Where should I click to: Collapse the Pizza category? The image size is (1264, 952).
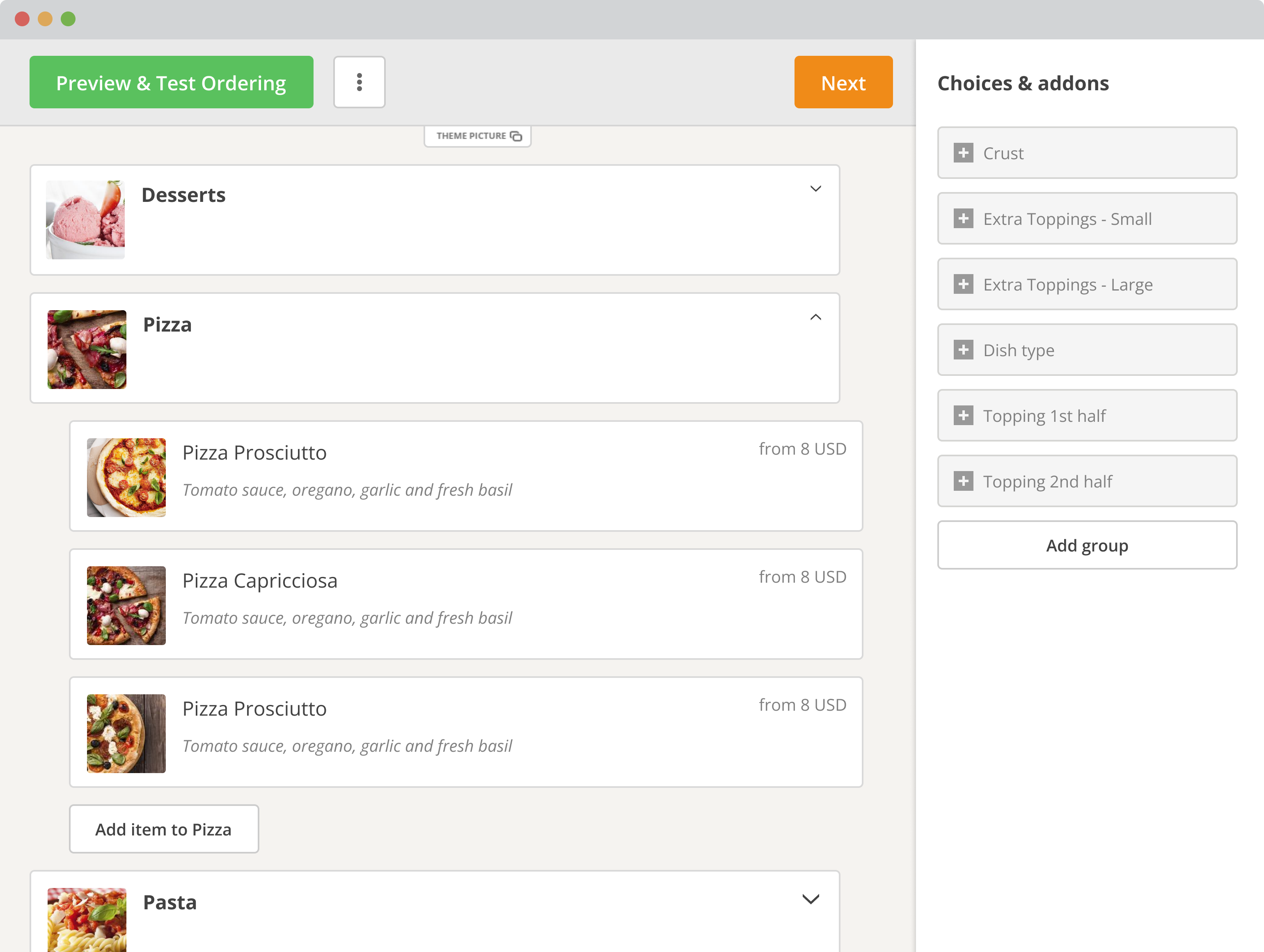815,317
